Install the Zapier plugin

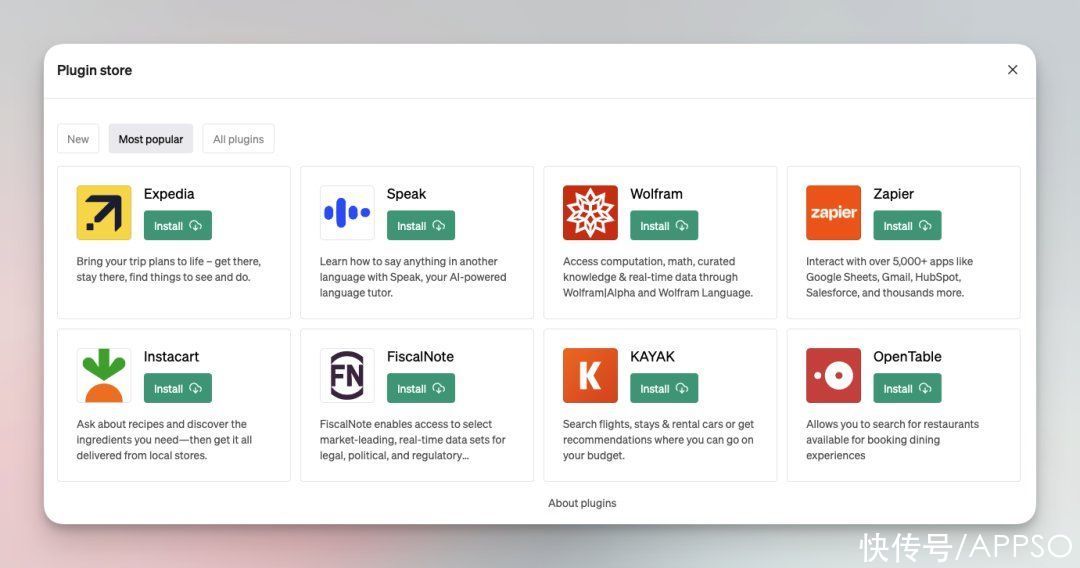tap(907, 226)
